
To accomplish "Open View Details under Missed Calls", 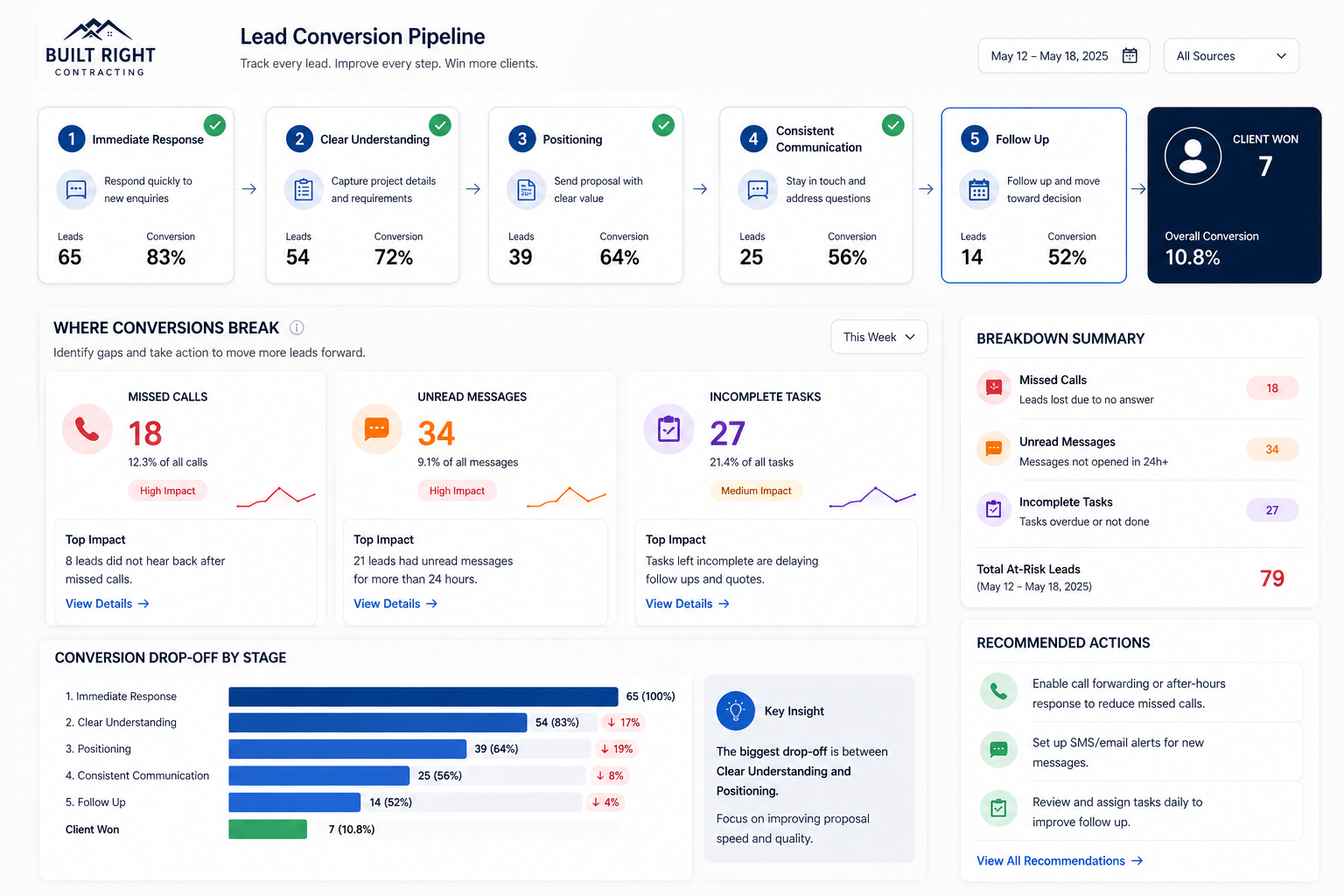I will click(107, 604).
